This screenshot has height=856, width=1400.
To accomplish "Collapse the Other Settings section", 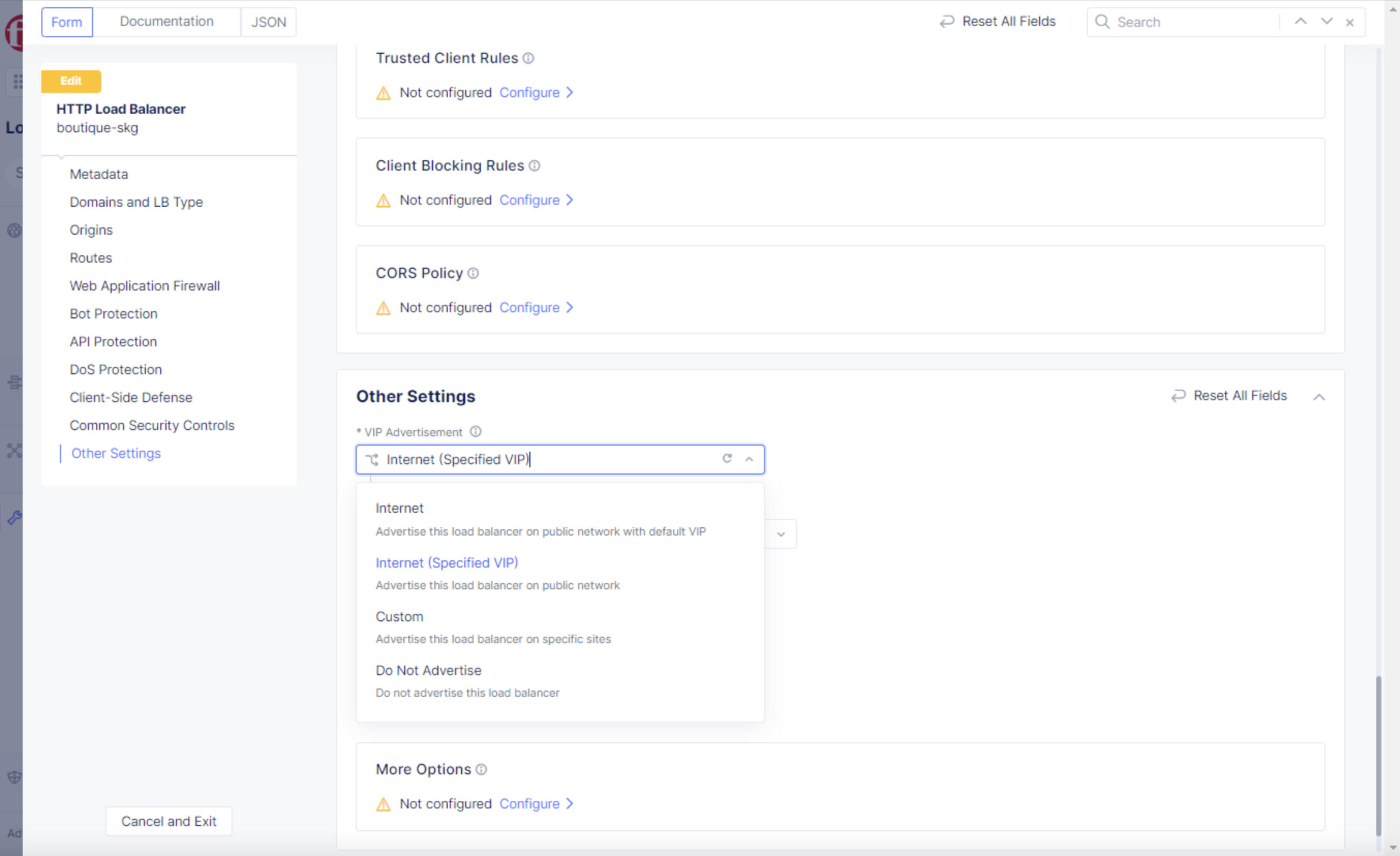I will (1319, 396).
